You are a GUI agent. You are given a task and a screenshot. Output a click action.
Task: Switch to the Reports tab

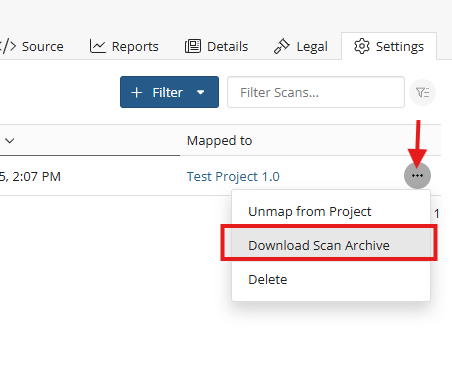[124, 46]
